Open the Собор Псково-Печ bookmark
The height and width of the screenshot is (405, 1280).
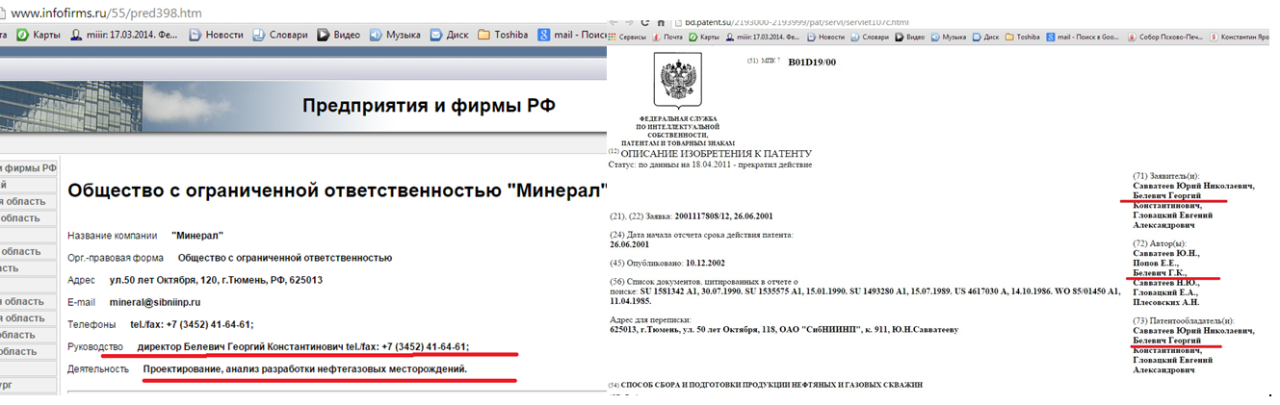tap(1166, 36)
